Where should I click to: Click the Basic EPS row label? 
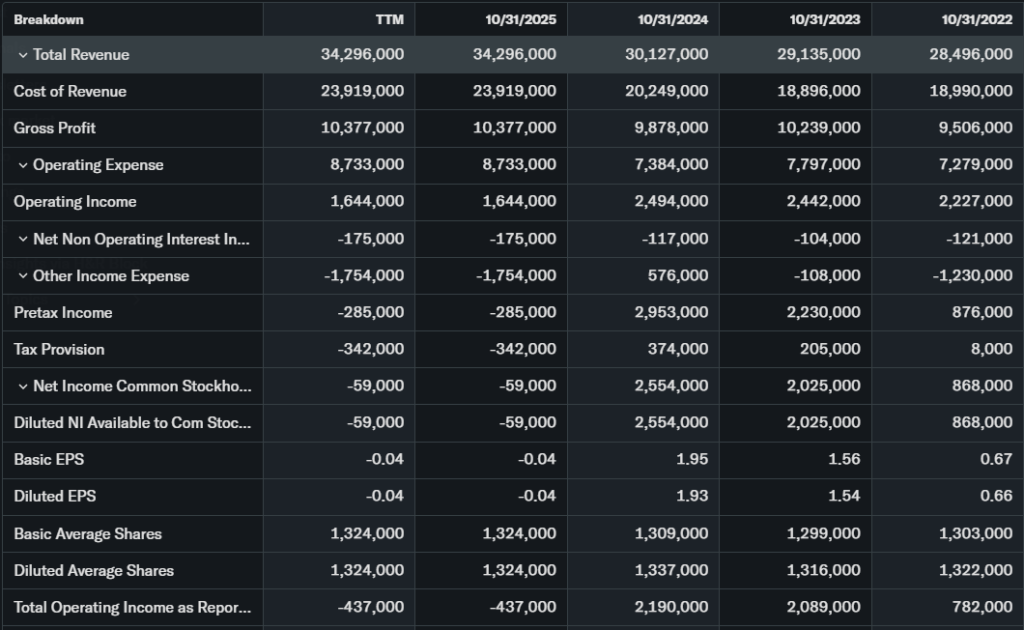(48, 460)
